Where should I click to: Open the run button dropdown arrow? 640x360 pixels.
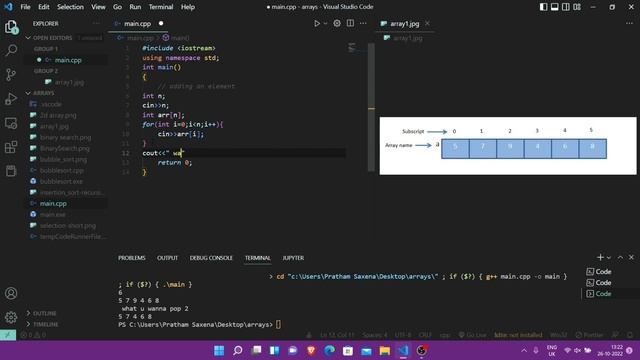[x=325, y=24]
